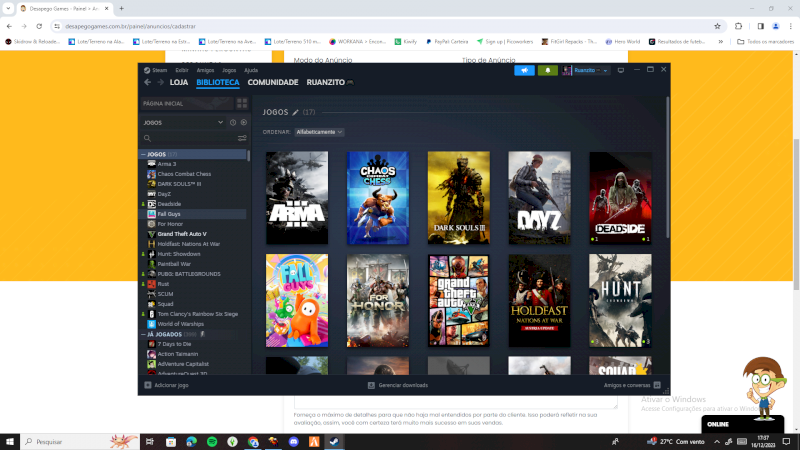Open the green notifications bell
This screenshot has height=450, width=800.
(548, 71)
